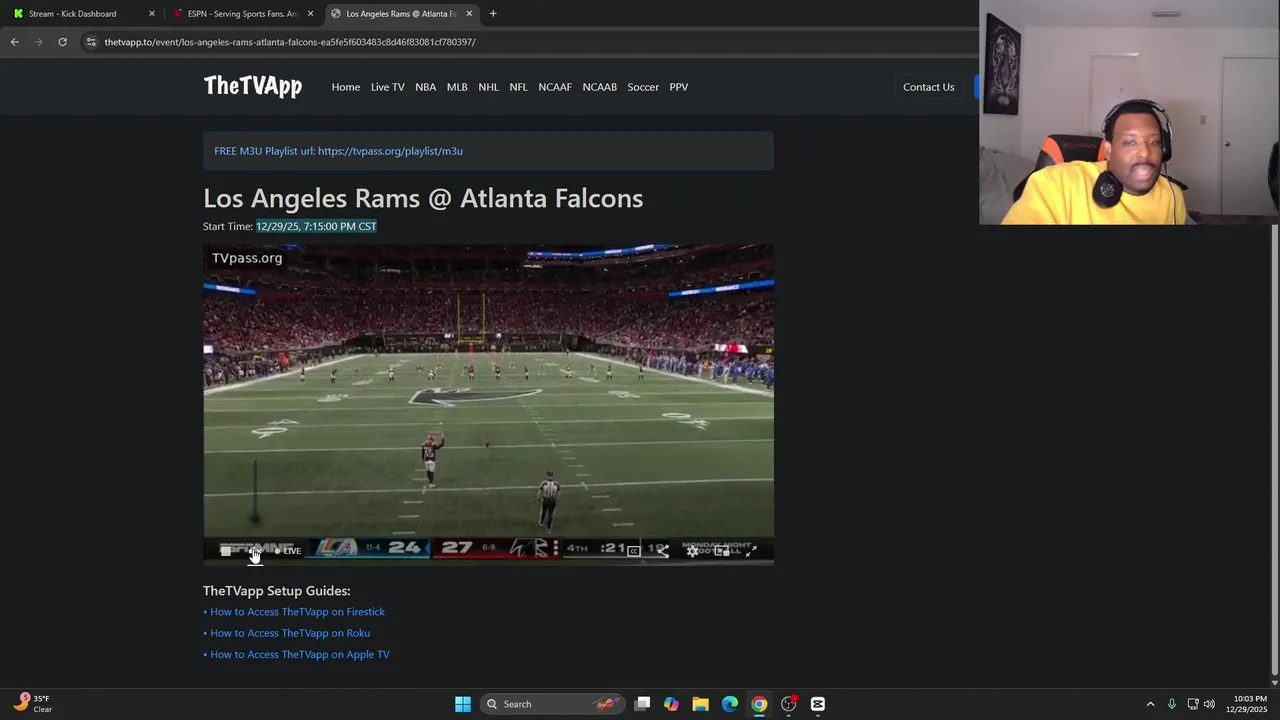Open video player settings gear
The image size is (1280, 720).
tap(692, 551)
